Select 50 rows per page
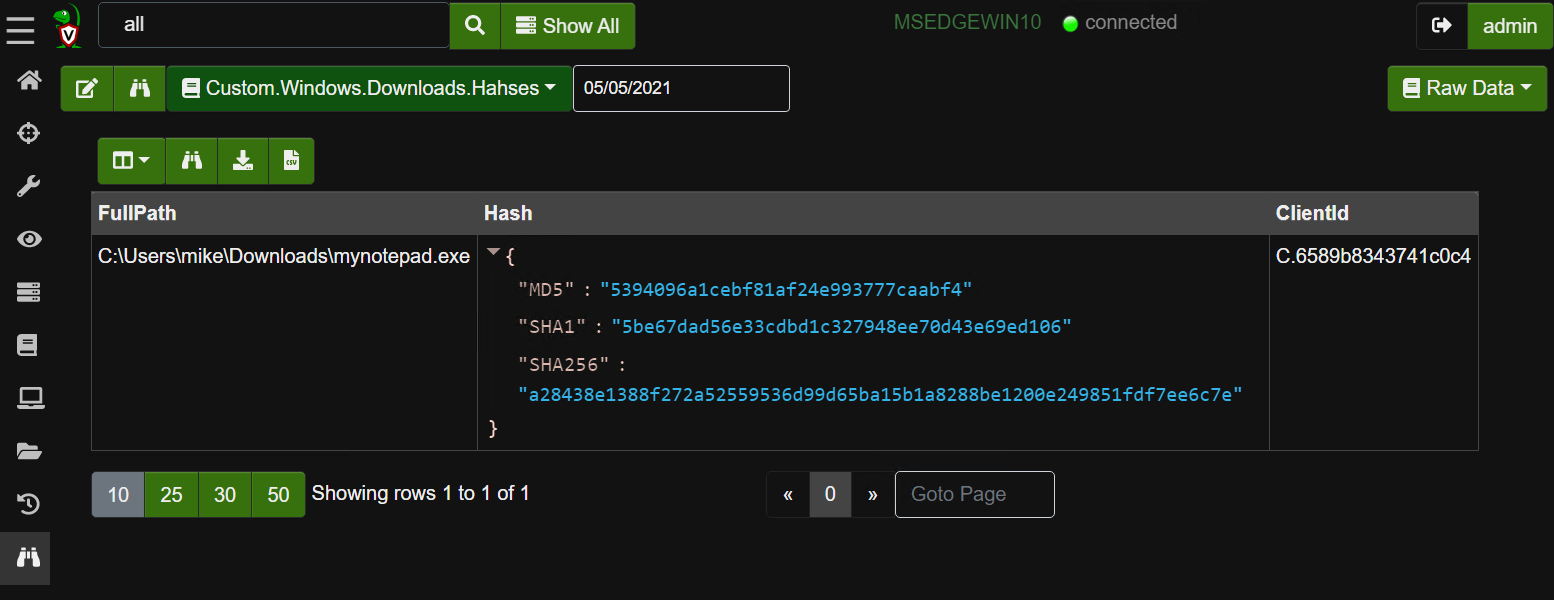1554x600 pixels. tap(278, 494)
